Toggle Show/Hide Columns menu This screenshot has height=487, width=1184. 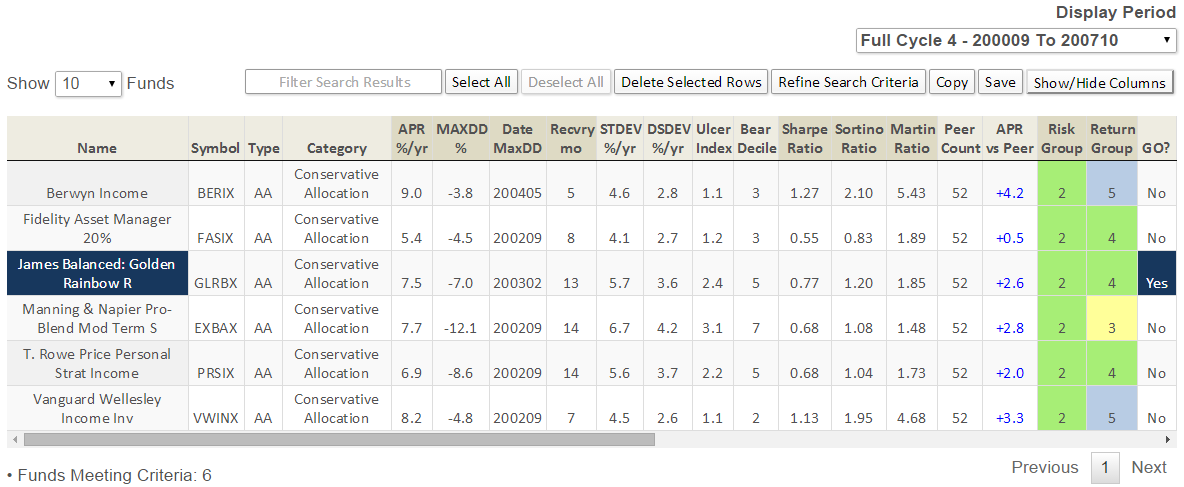pos(1100,83)
